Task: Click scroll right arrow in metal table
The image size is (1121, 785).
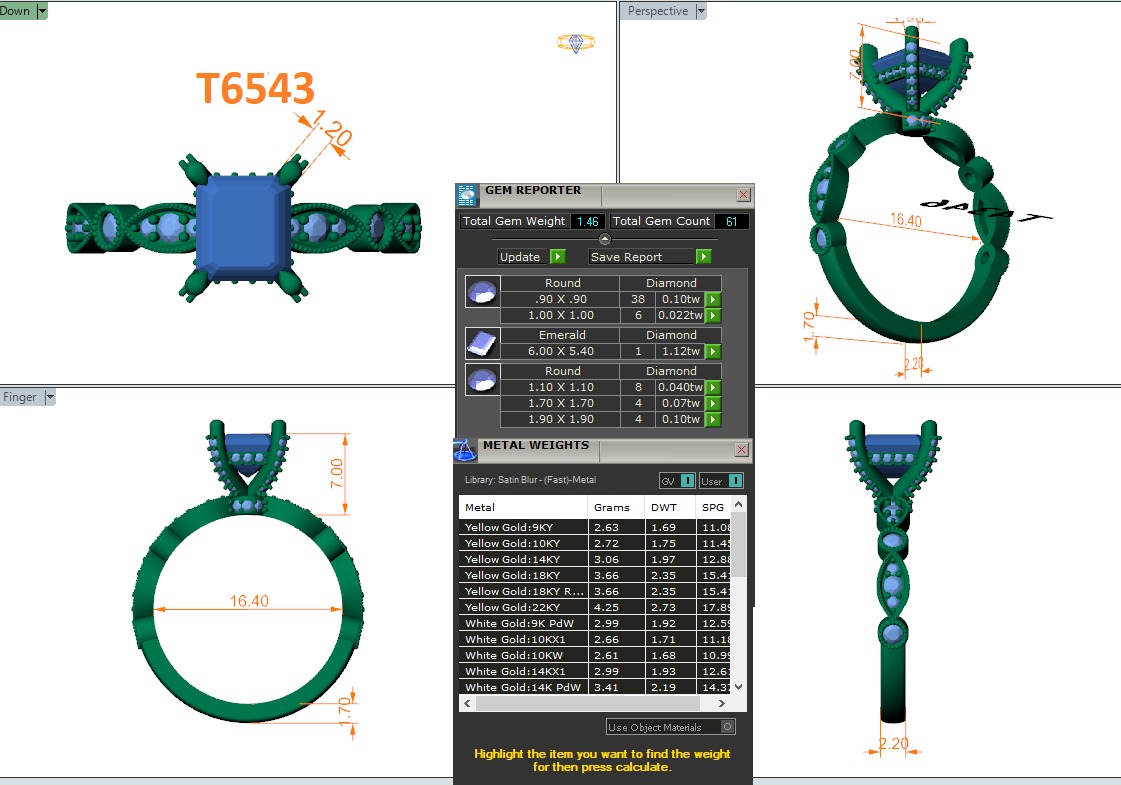Action: tap(721, 703)
